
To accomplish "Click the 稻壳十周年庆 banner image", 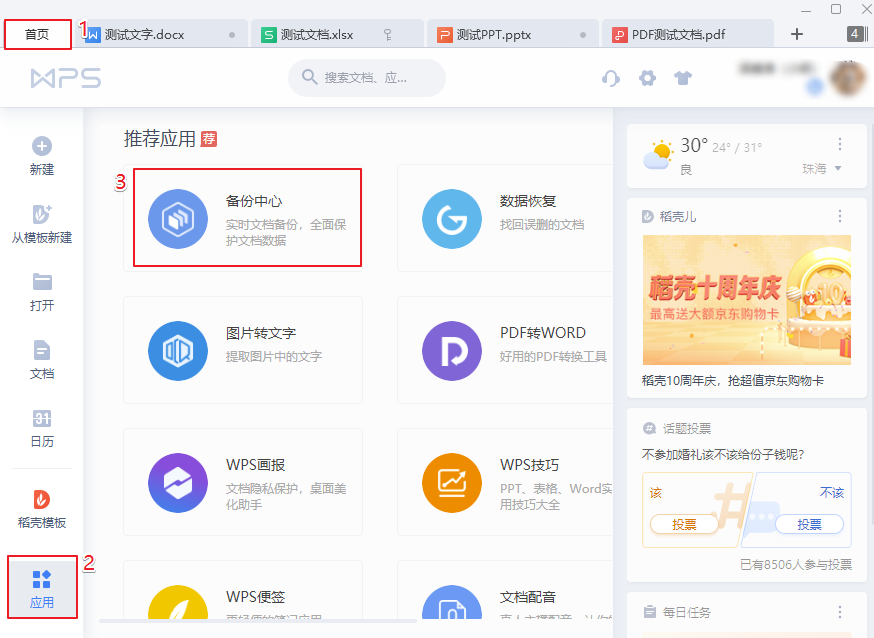I will pos(746,300).
